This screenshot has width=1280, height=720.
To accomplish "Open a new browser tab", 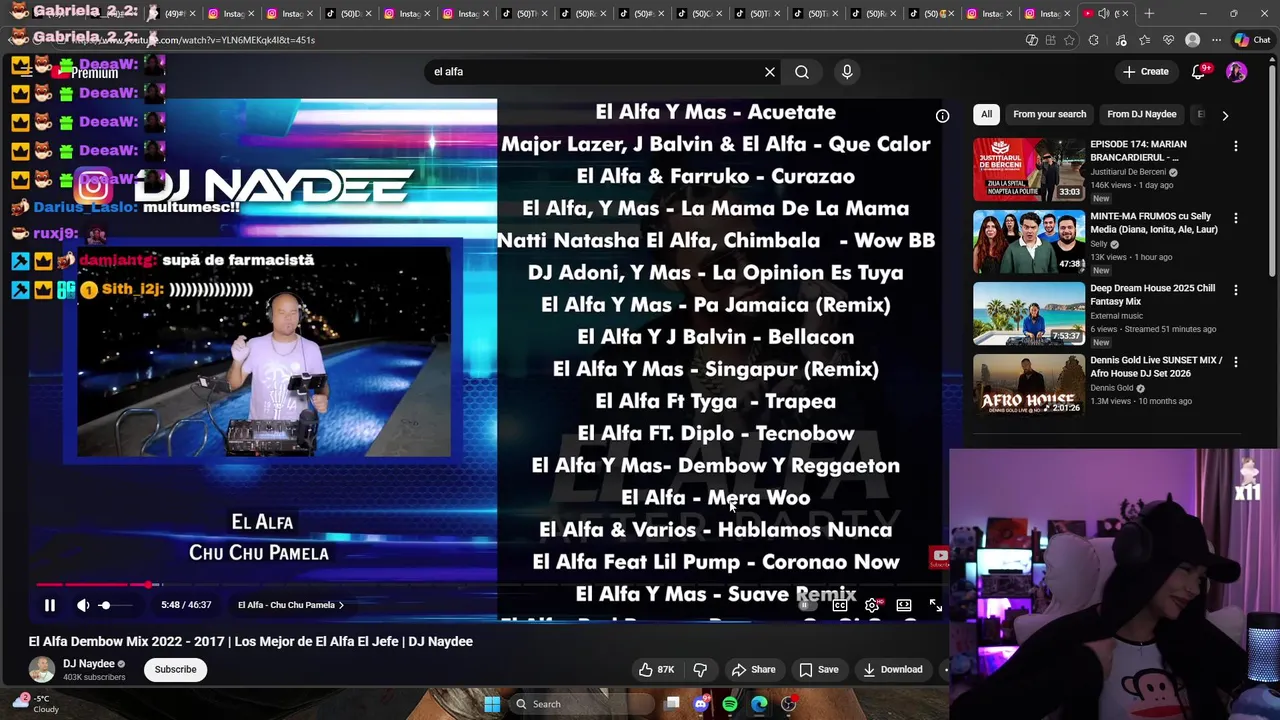I will [x=1149, y=13].
